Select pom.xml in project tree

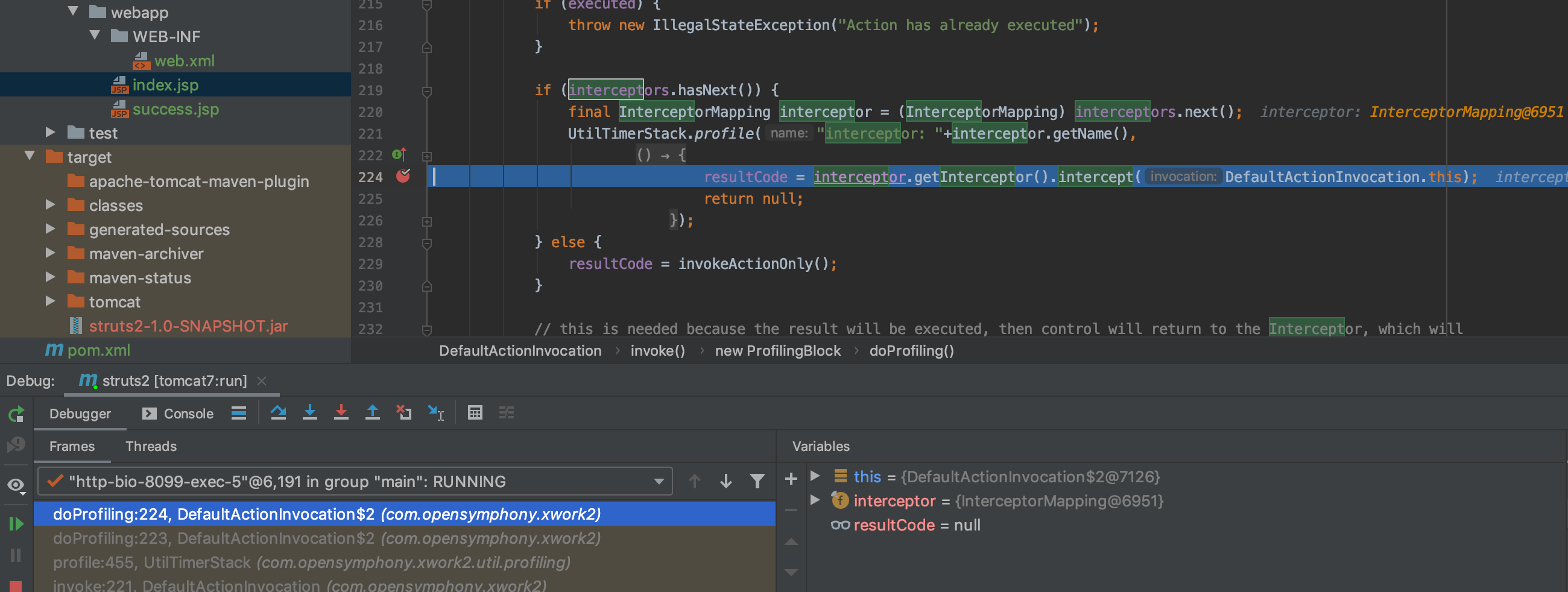pyautogui.click(x=175, y=350)
